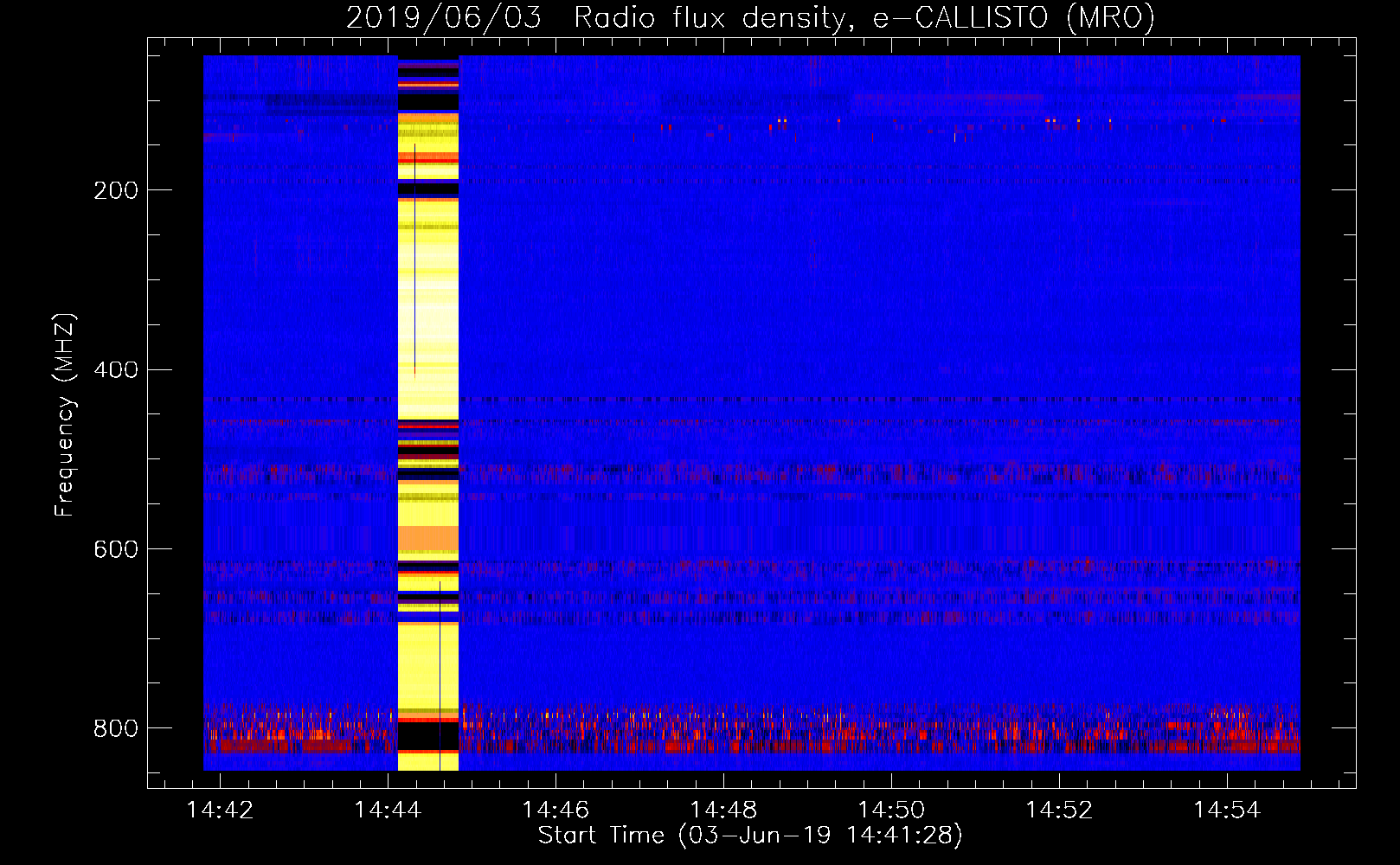Click the 400 frequency tick label
Image resolution: width=1400 pixels, height=865 pixels.
[x=116, y=370]
